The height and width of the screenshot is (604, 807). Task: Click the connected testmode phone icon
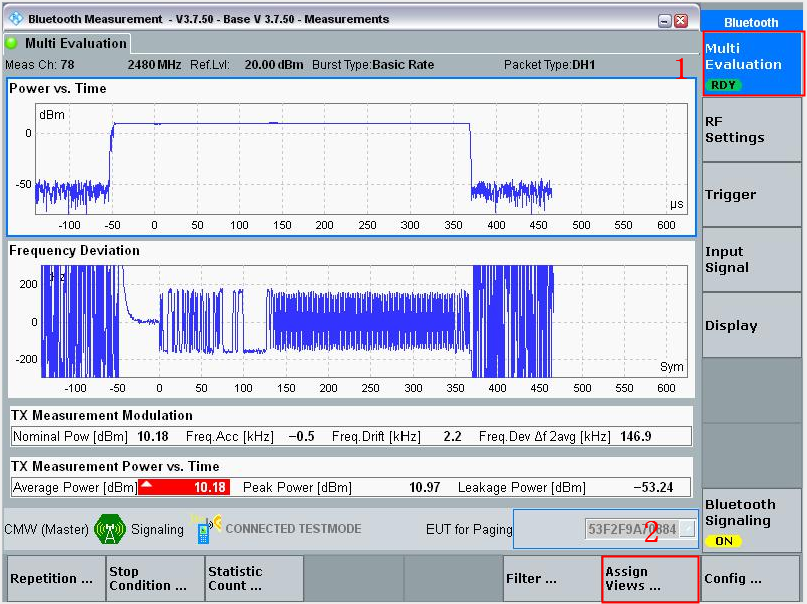[x=206, y=529]
